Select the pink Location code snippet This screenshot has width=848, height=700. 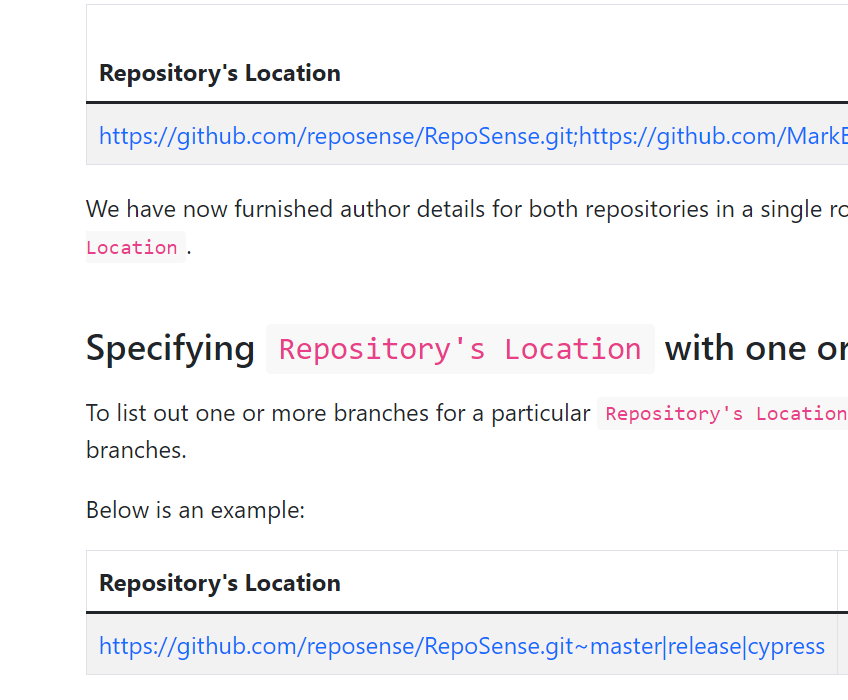134,247
